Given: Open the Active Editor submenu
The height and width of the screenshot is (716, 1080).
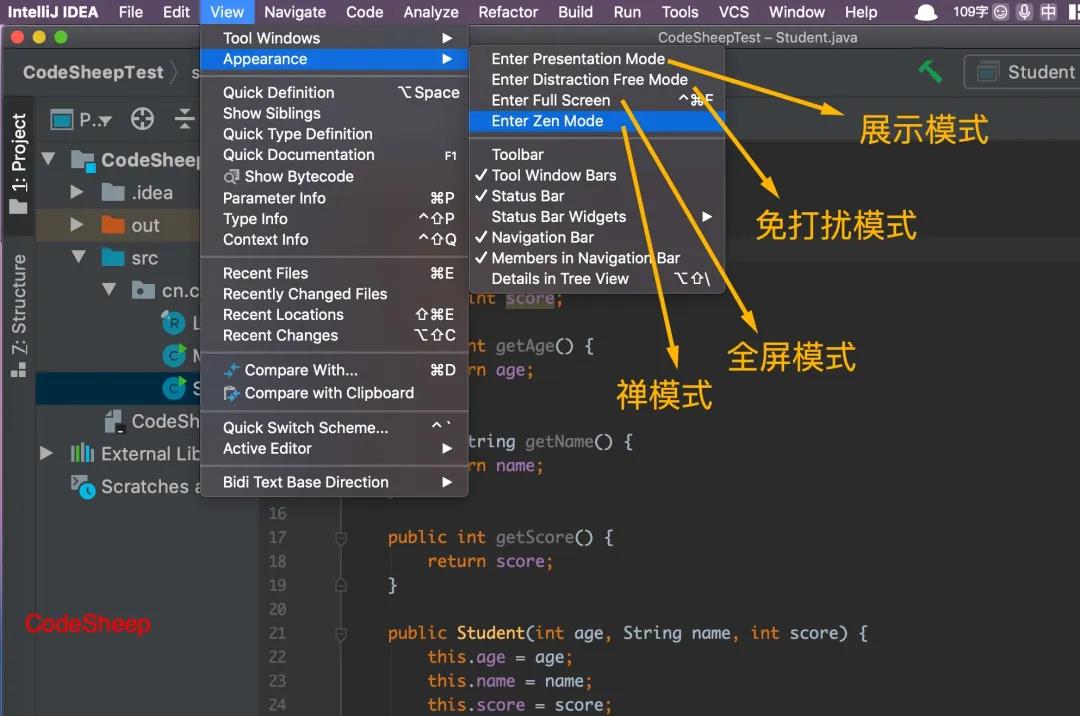Looking at the screenshot, I should point(334,449).
